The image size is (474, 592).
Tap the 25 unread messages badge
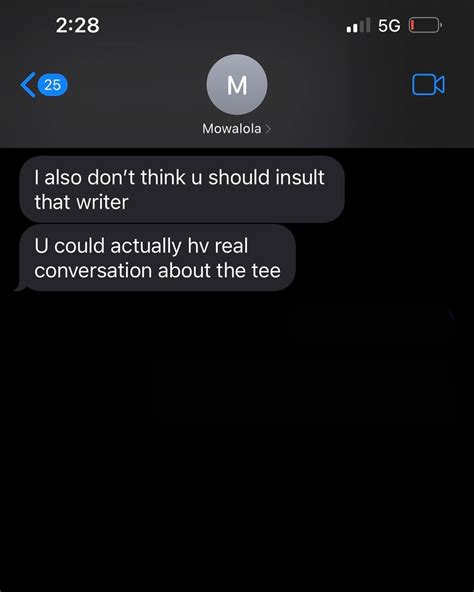pyautogui.click(x=53, y=85)
